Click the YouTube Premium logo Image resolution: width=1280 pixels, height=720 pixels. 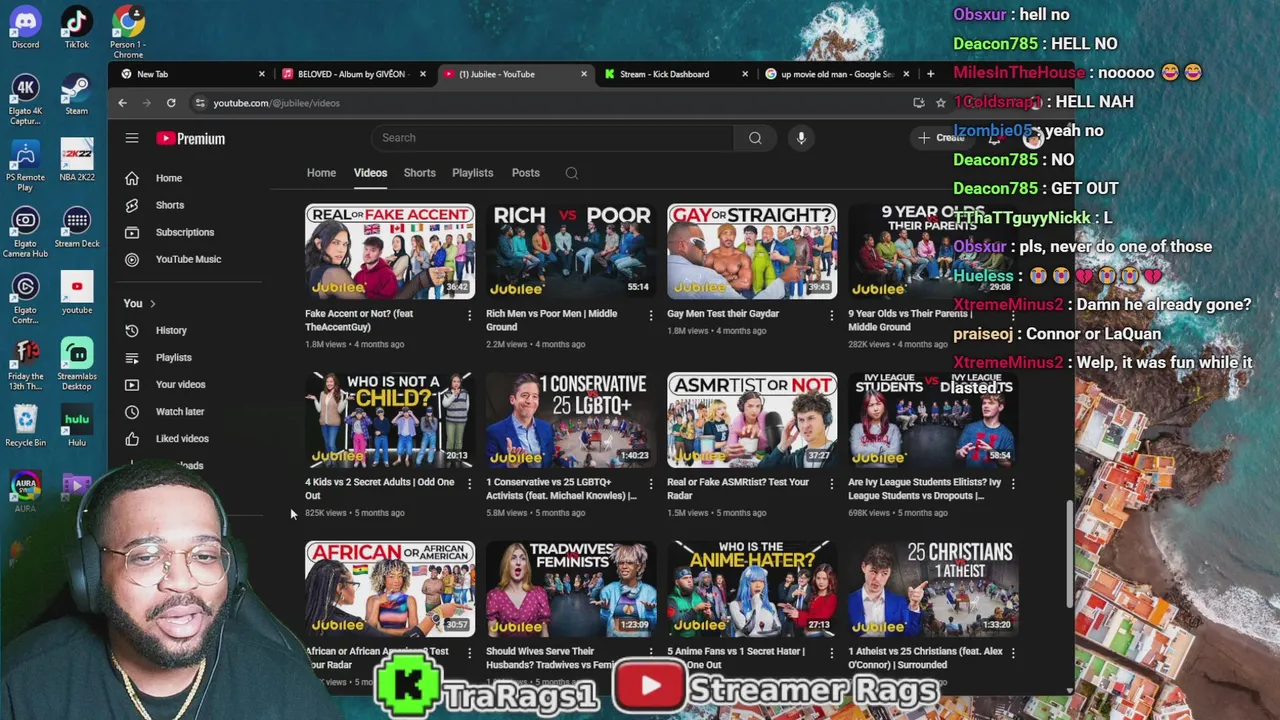pos(191,138)
